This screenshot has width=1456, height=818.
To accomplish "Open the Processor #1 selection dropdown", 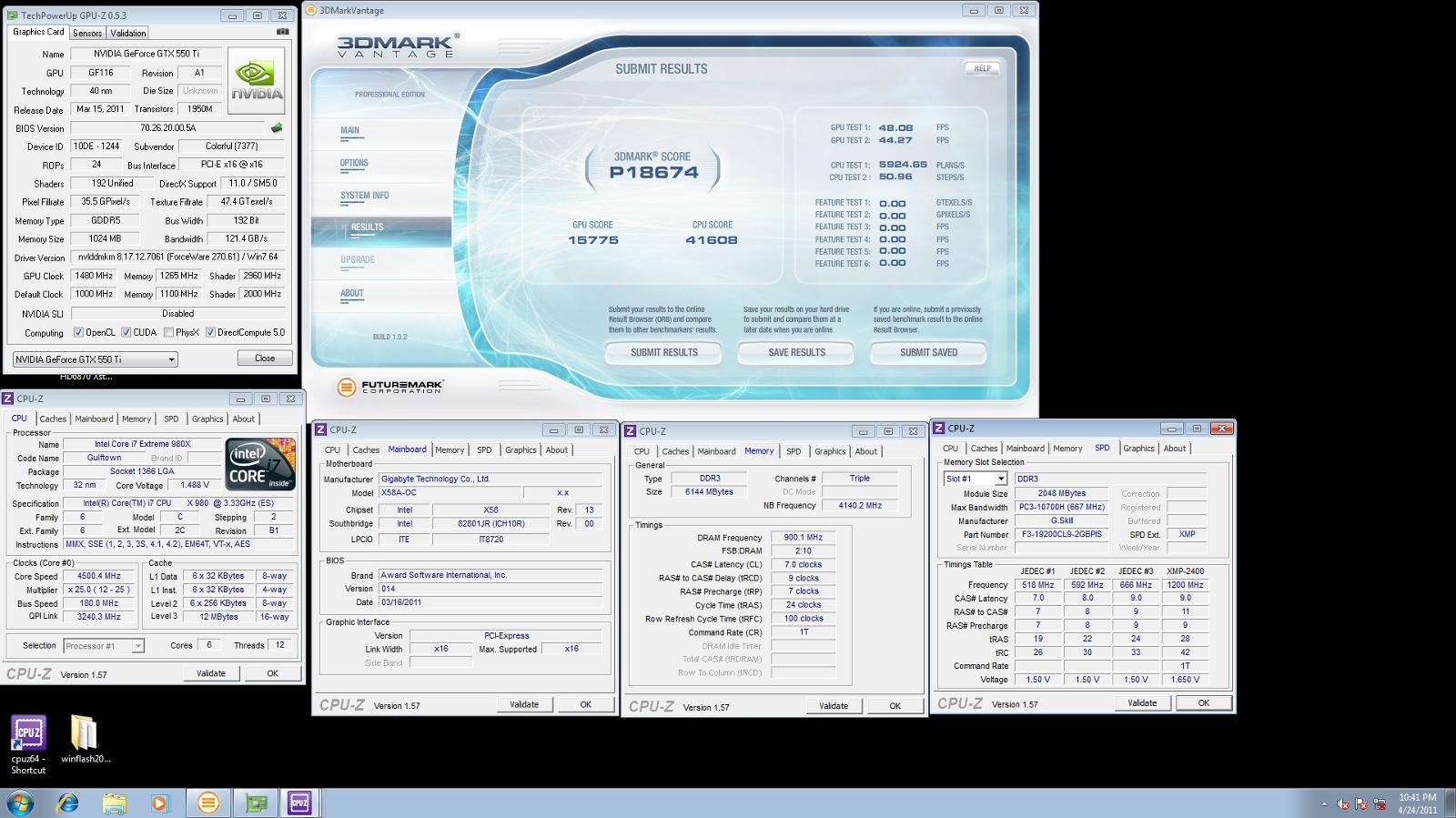I will 104,645.
